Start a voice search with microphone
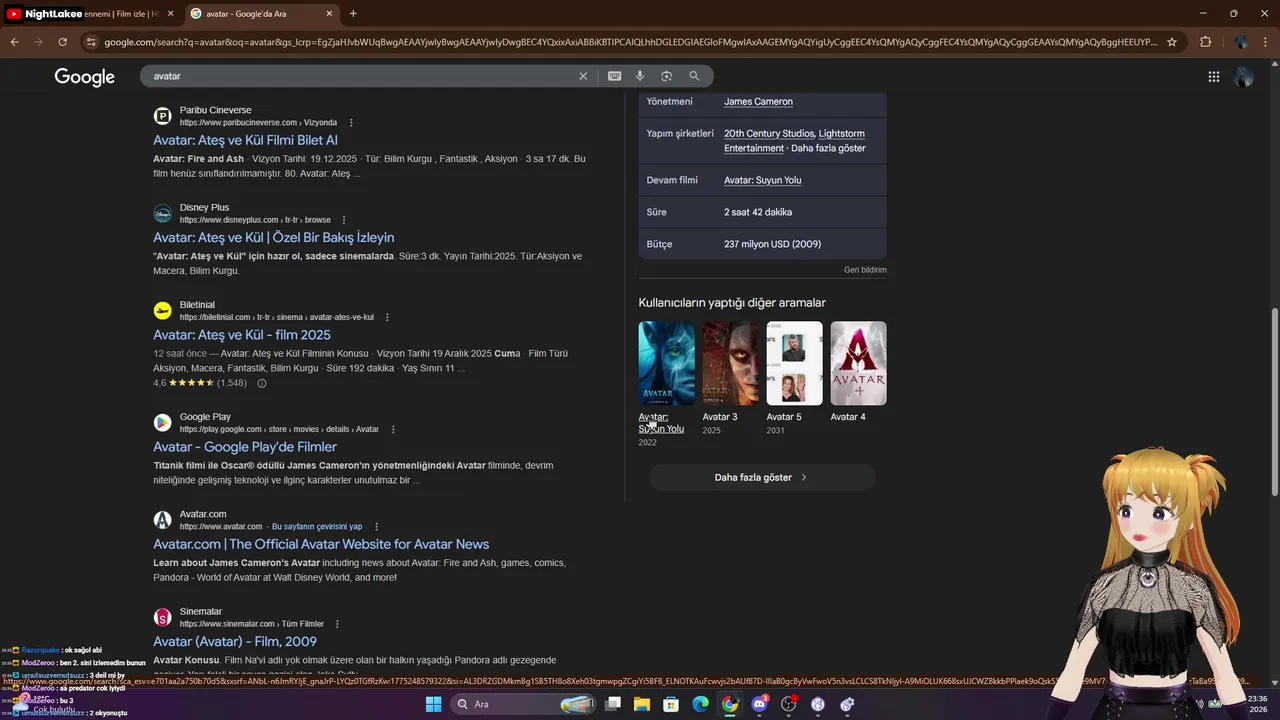The height and width of the screenshot is (720, 1280). pos(640,76)
